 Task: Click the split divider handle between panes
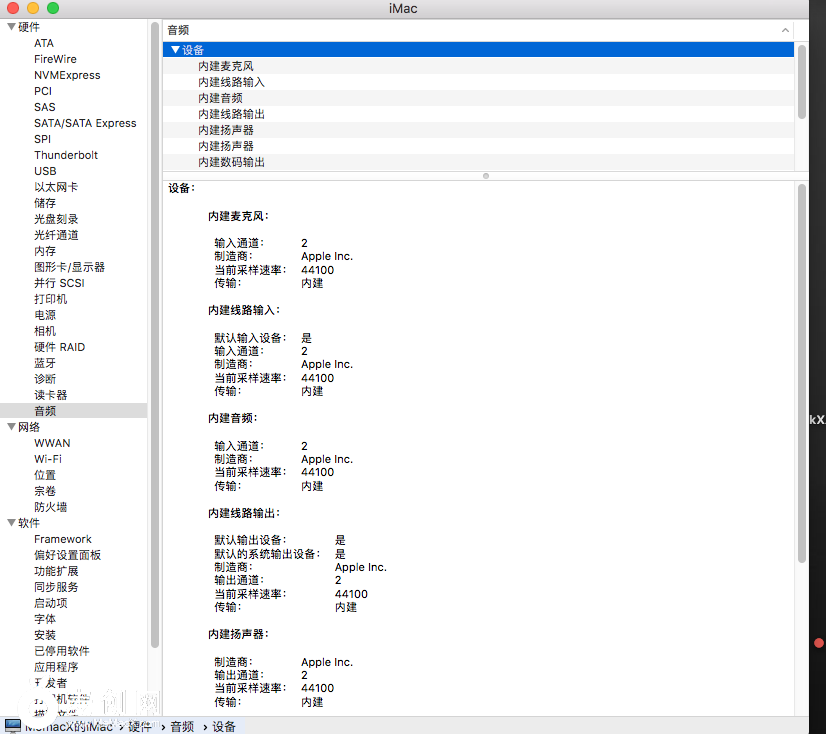click(x=486, y=175)
